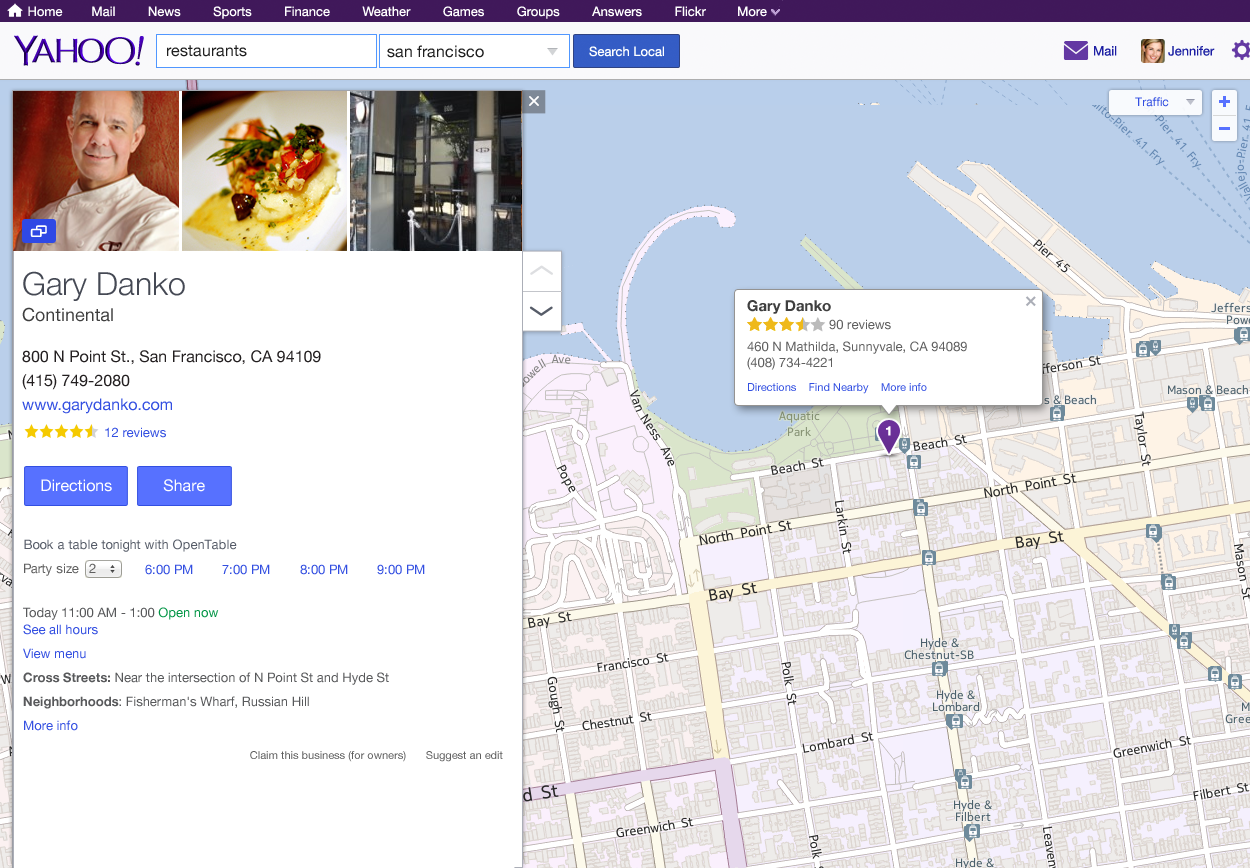Book the 6:00 PM table
This screenshot has height=868, width=1250.
click(x=169, y=570)
